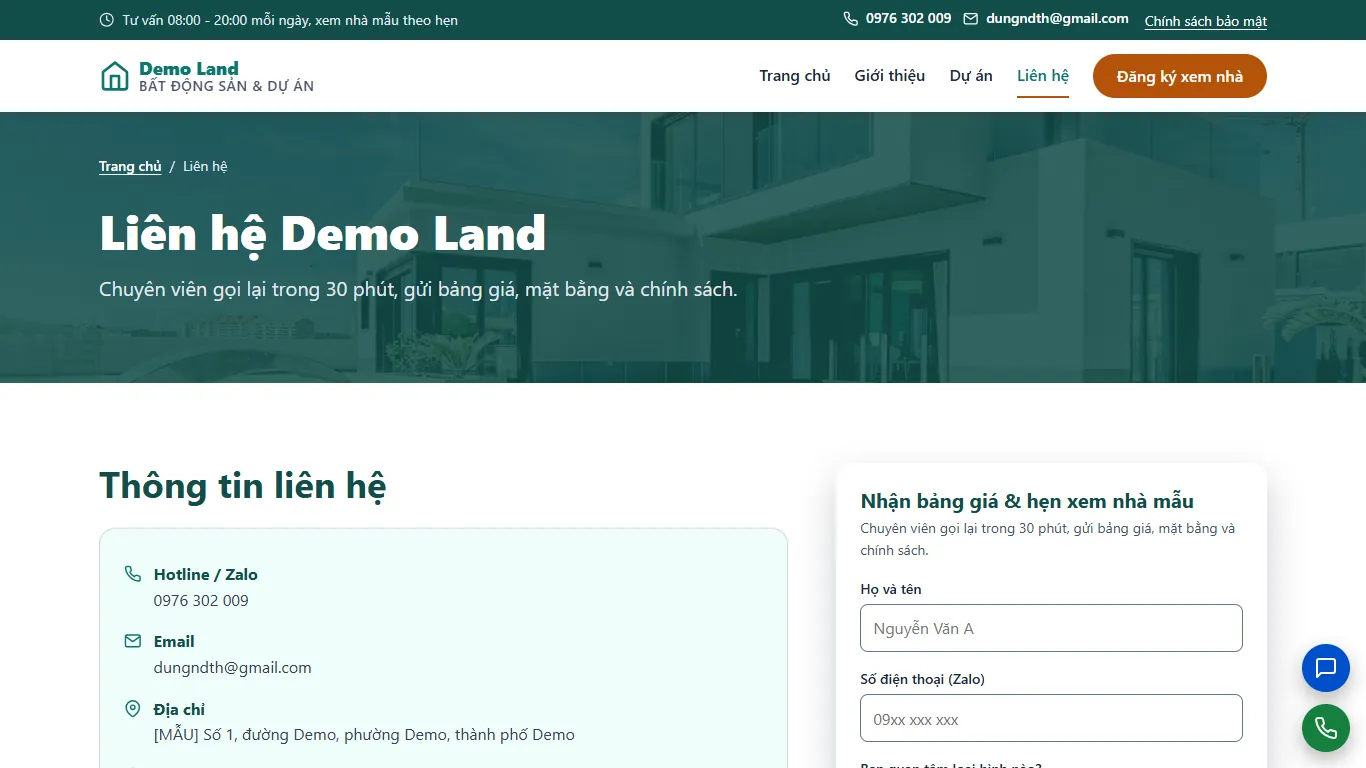Image resolution: width=1366 pixels, height=768 pixels.
Task: Click the Hotline / Zalo label
Action: 206,574
